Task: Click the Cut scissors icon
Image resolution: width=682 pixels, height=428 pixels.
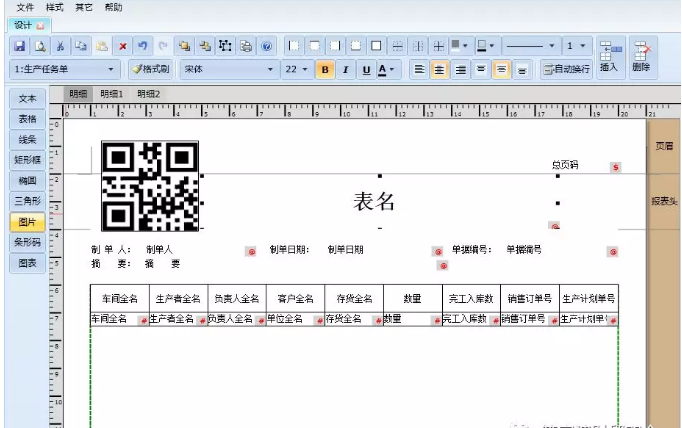Action: tap(60, 46)
